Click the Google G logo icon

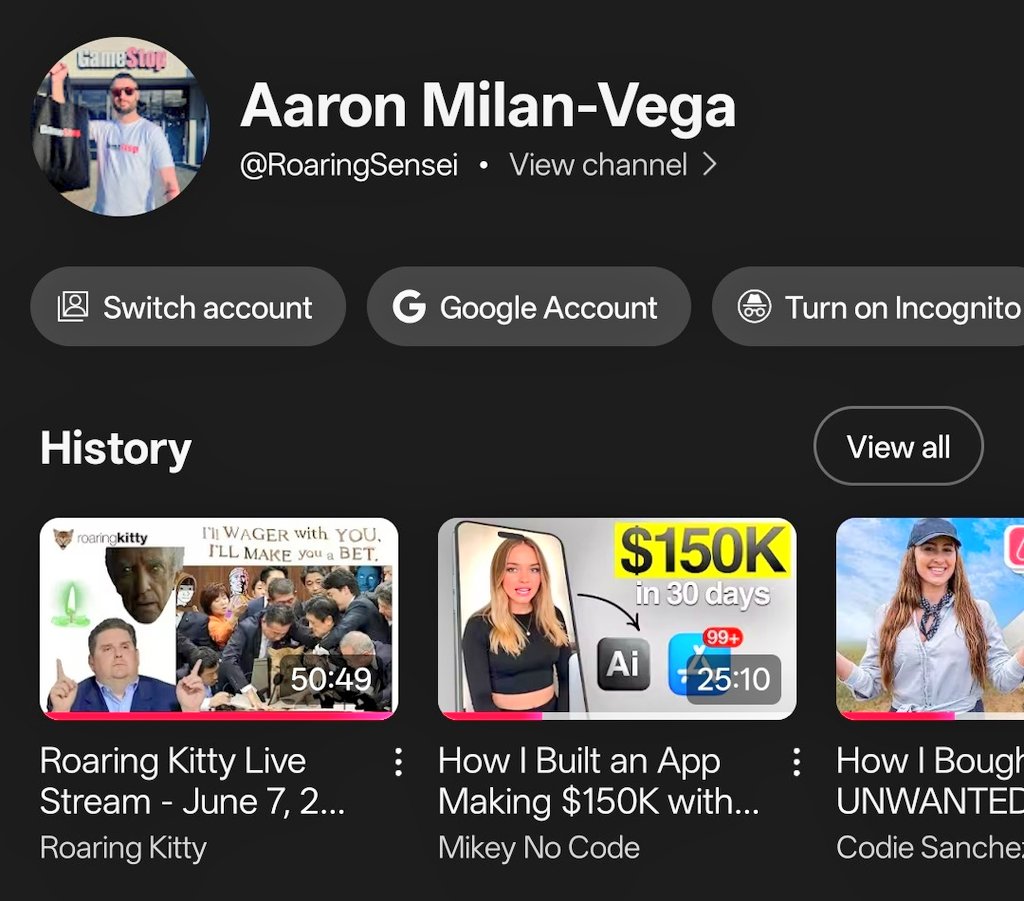[409, 307]
